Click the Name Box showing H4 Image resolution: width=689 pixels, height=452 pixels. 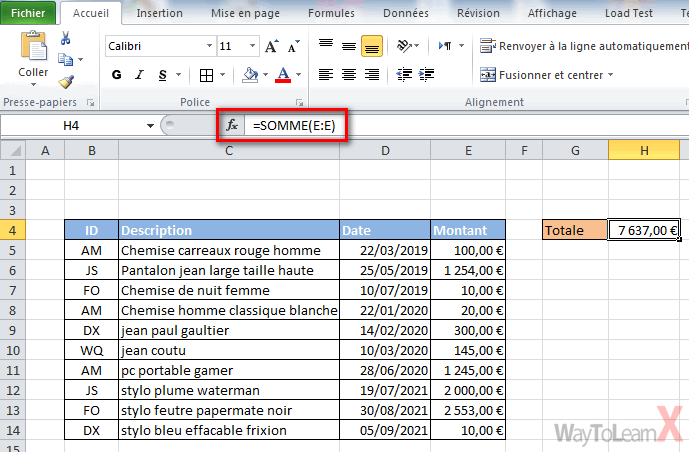click(73, 126)
